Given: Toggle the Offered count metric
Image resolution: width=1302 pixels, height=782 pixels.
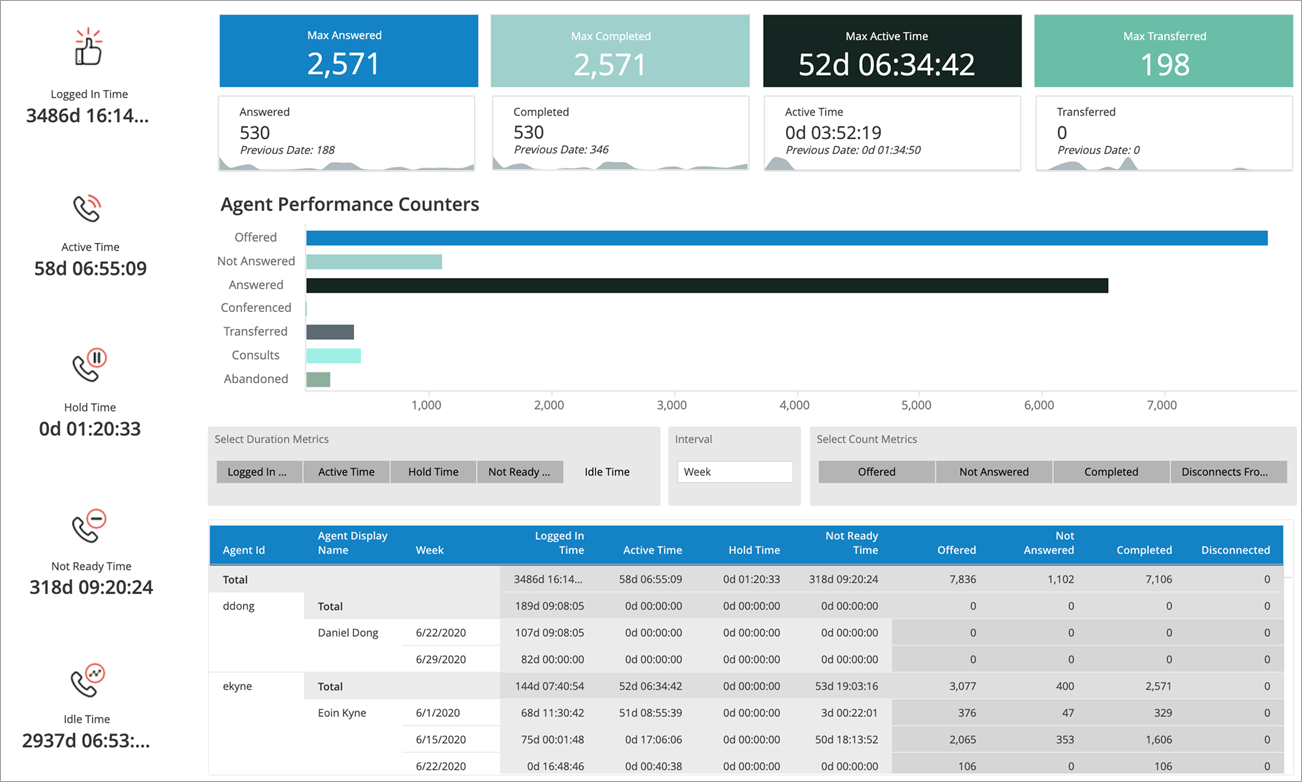Looking at the screenshot, I should coord(876,472).
